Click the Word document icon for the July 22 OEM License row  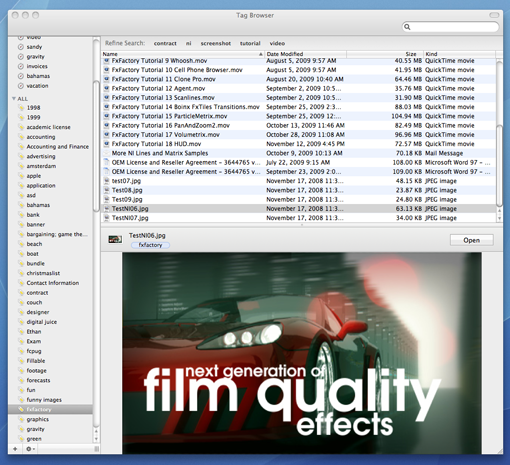(106, 162)
